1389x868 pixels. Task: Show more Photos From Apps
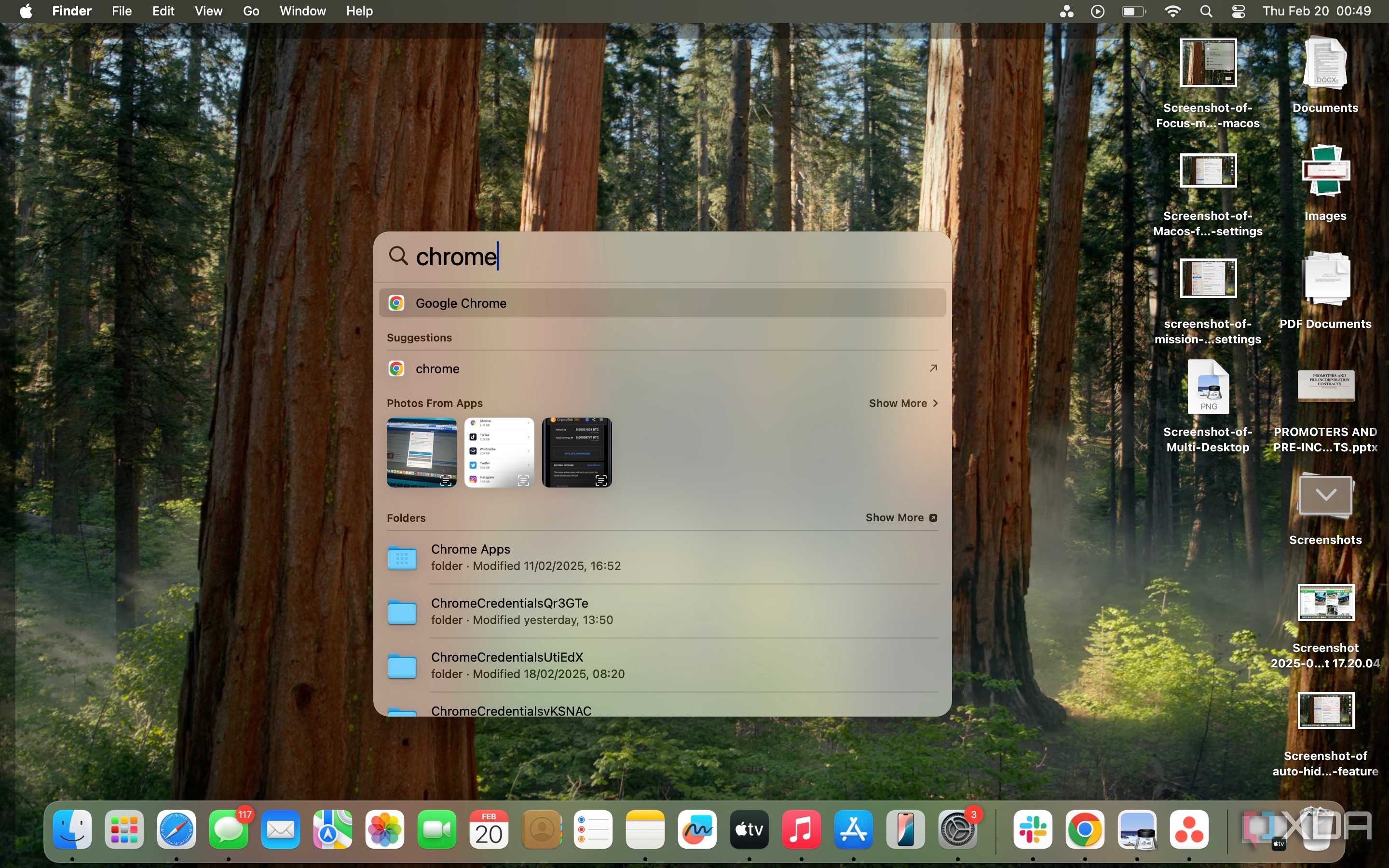(x=903, y=403)
